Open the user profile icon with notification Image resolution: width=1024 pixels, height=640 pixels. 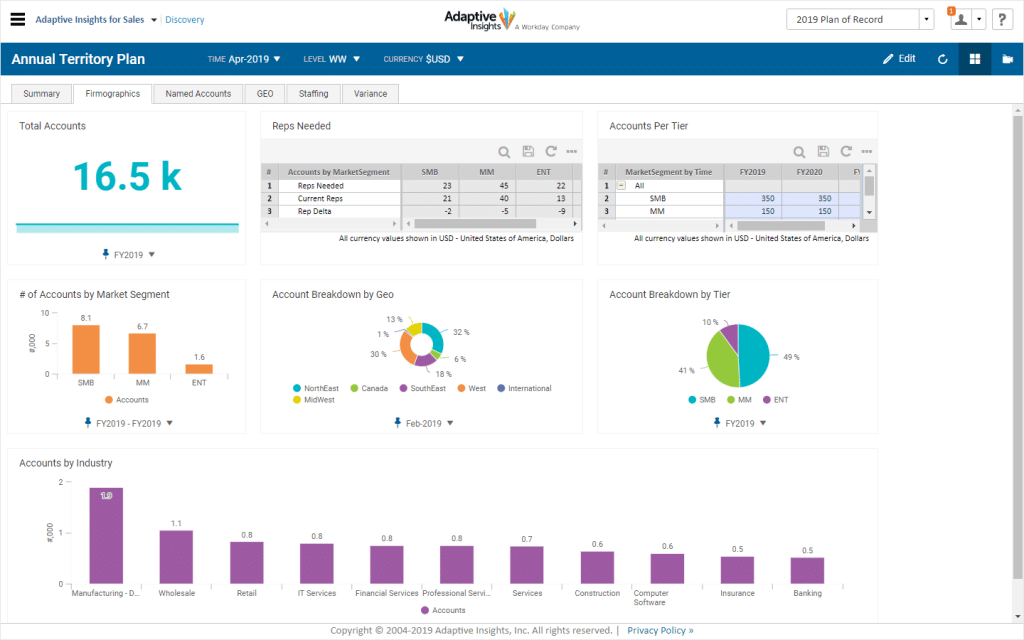pos(959,20)
